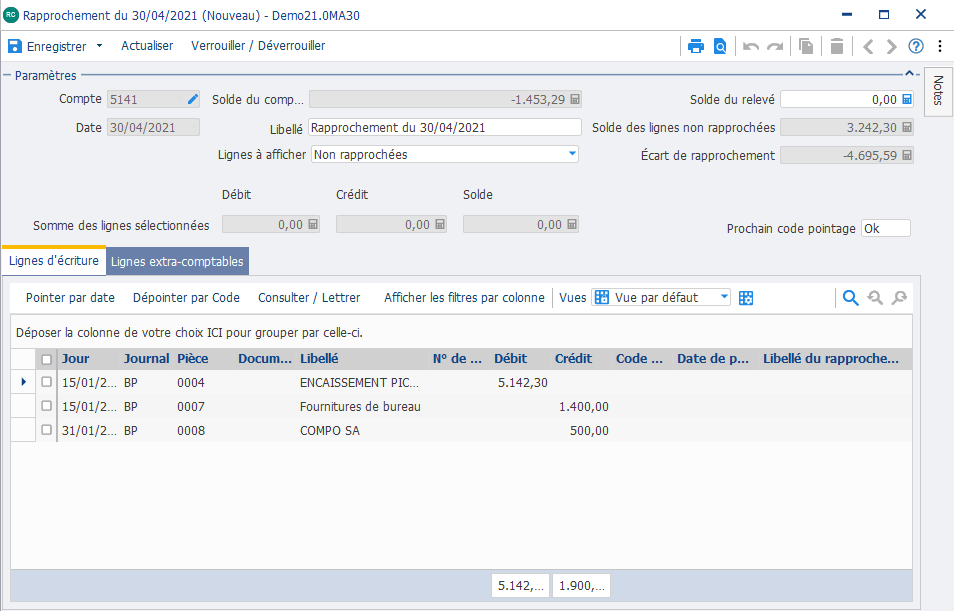
Task: Click the Enregistrer save icon
Action: coord(15,46)
